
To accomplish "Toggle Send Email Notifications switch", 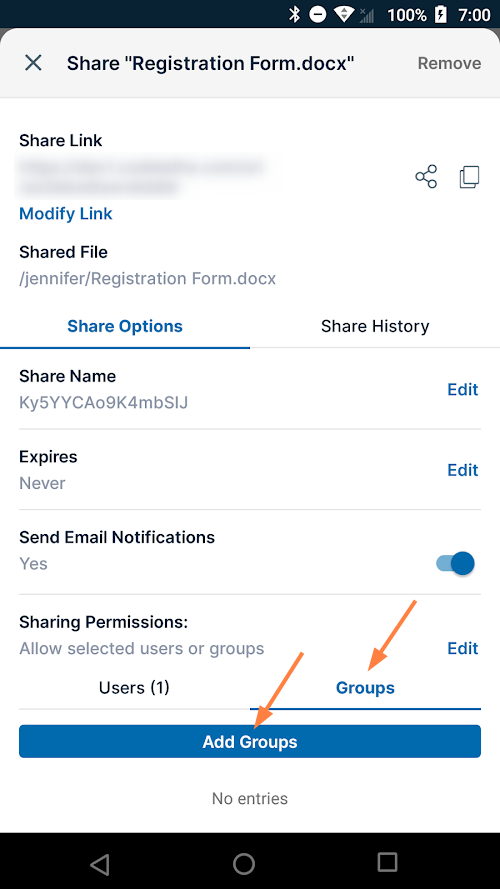I will [455, 564].
